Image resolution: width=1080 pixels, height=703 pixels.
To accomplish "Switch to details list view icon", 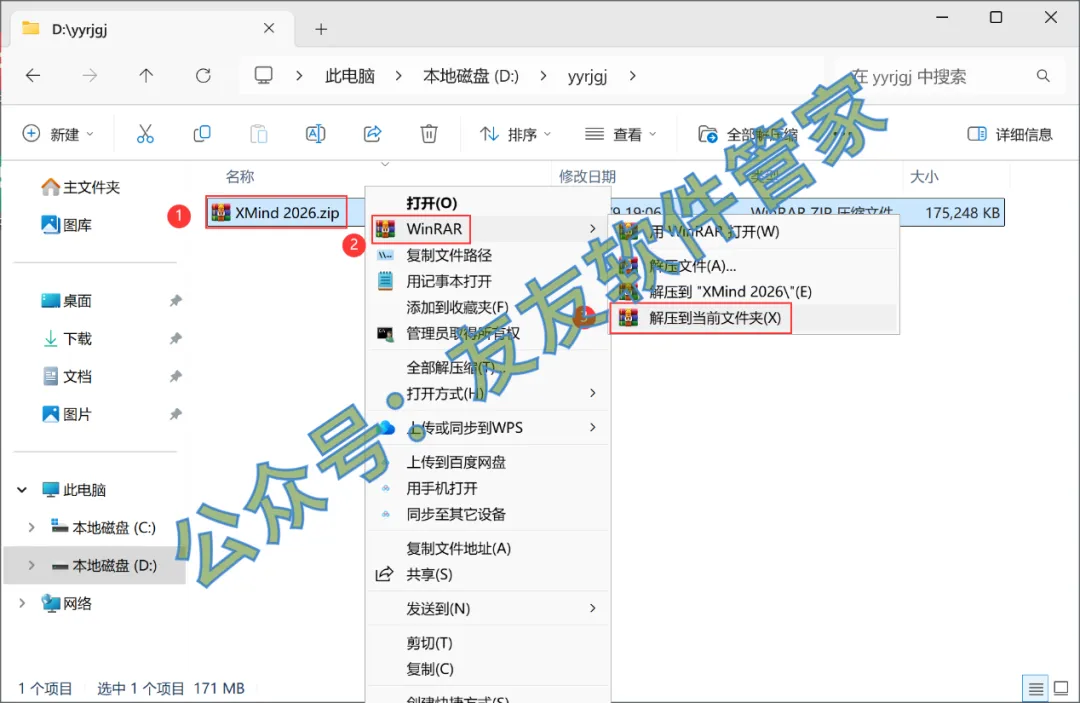I will pos(1035,688).
